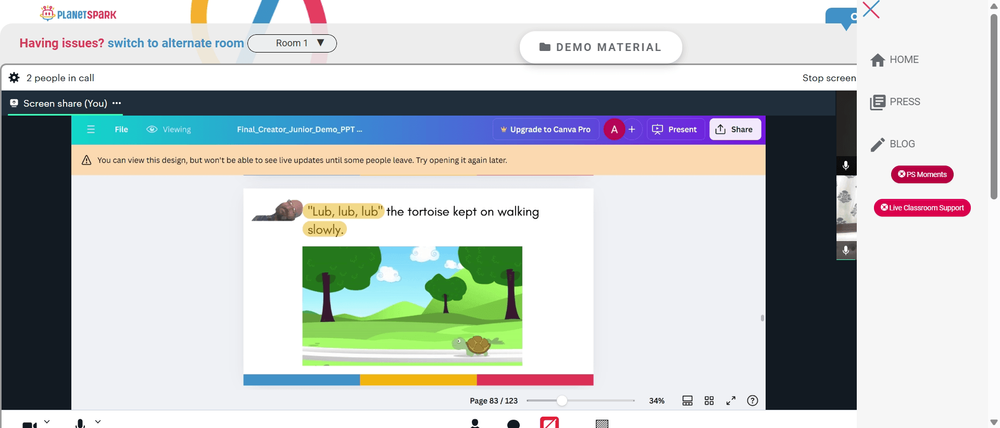
Task: Click the PS Moments pill button
Action: click(x=922, y=174)
